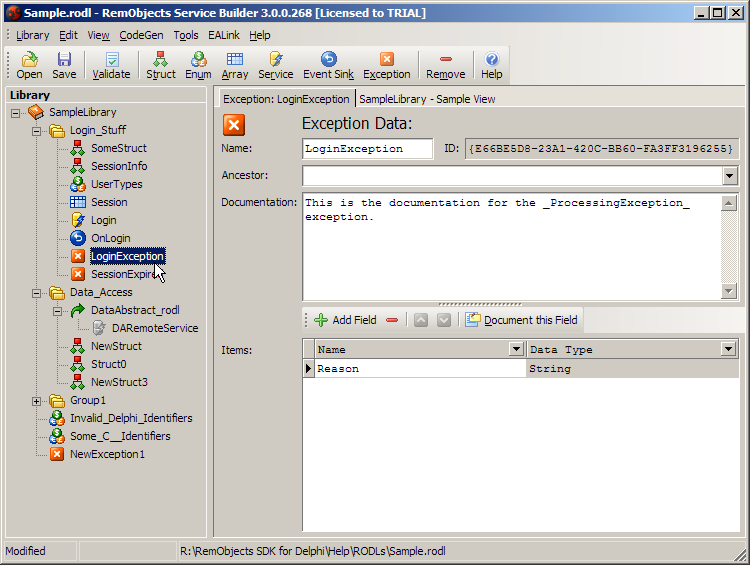Select SessionInfo struct in tree
This screenshot has height=565, width=750.
coord(119,166)
